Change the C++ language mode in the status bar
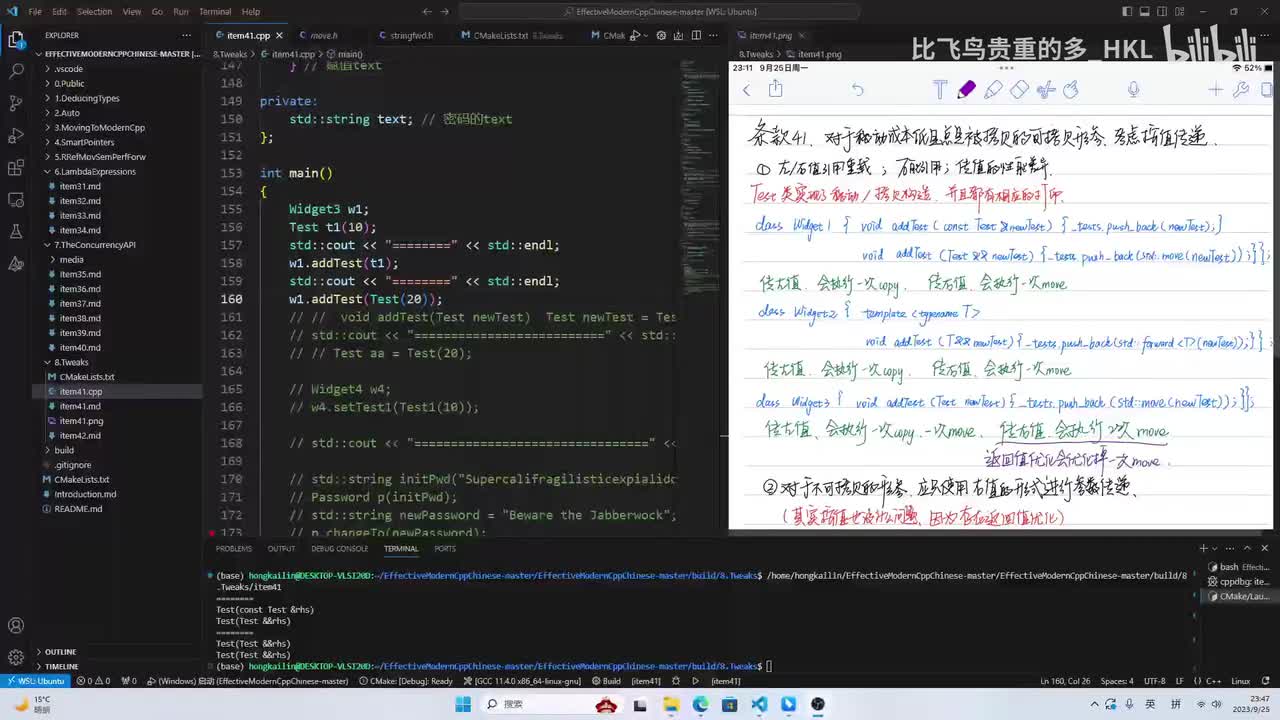 (x=1215, y=681)
